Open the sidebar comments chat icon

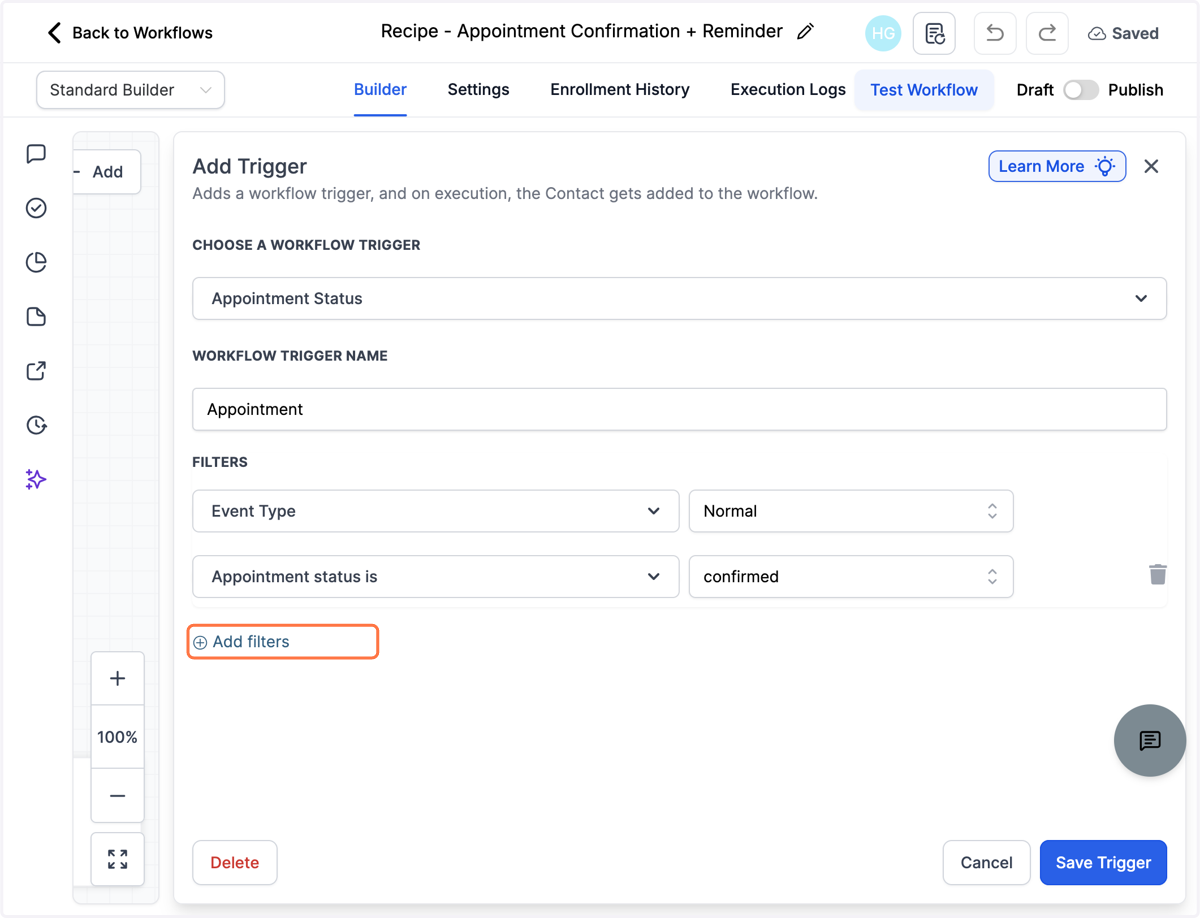pos(36,153)
